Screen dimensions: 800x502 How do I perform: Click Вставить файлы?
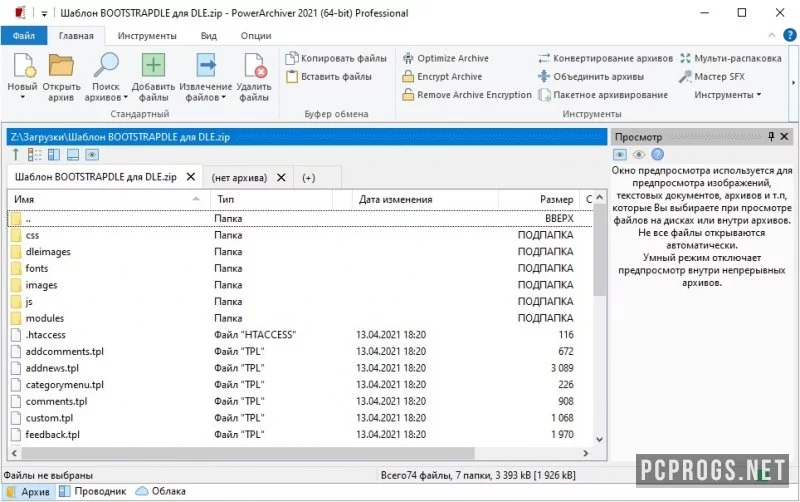[x=329, y=77]
